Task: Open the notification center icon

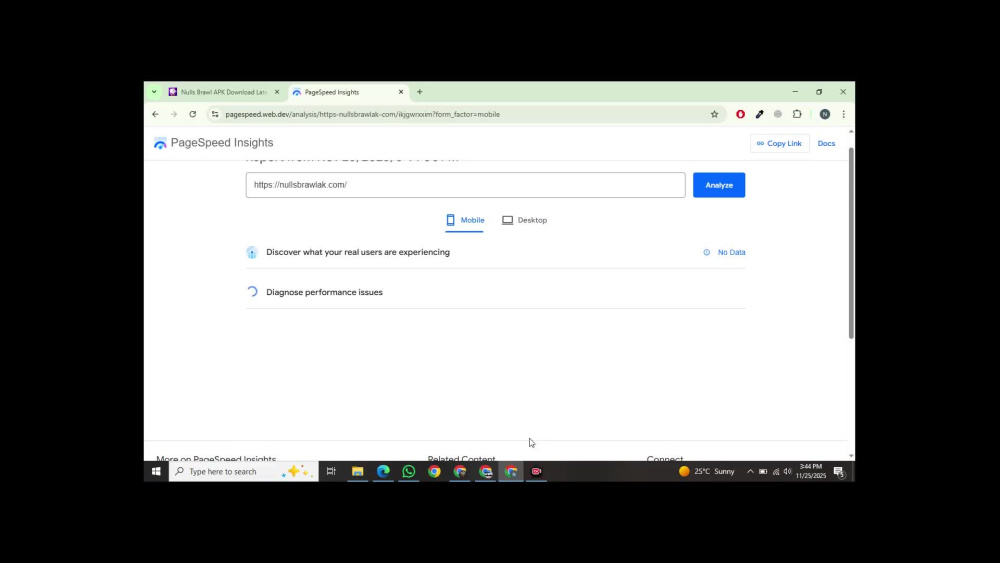Action: click(x=839, y=472)
